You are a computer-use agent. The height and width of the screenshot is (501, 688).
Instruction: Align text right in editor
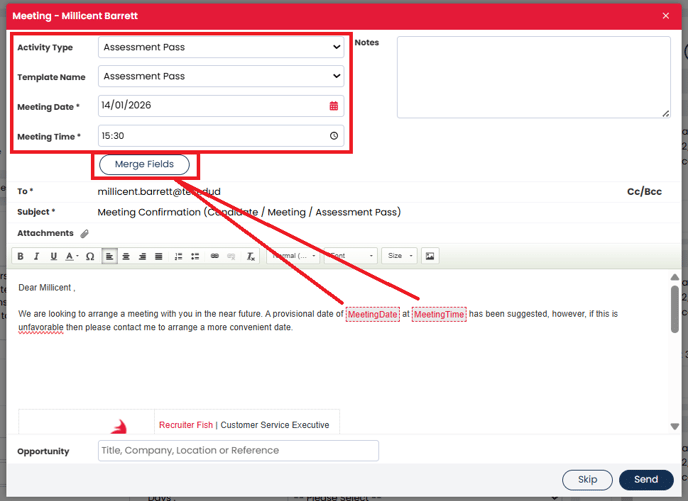[x=142, y=256]
